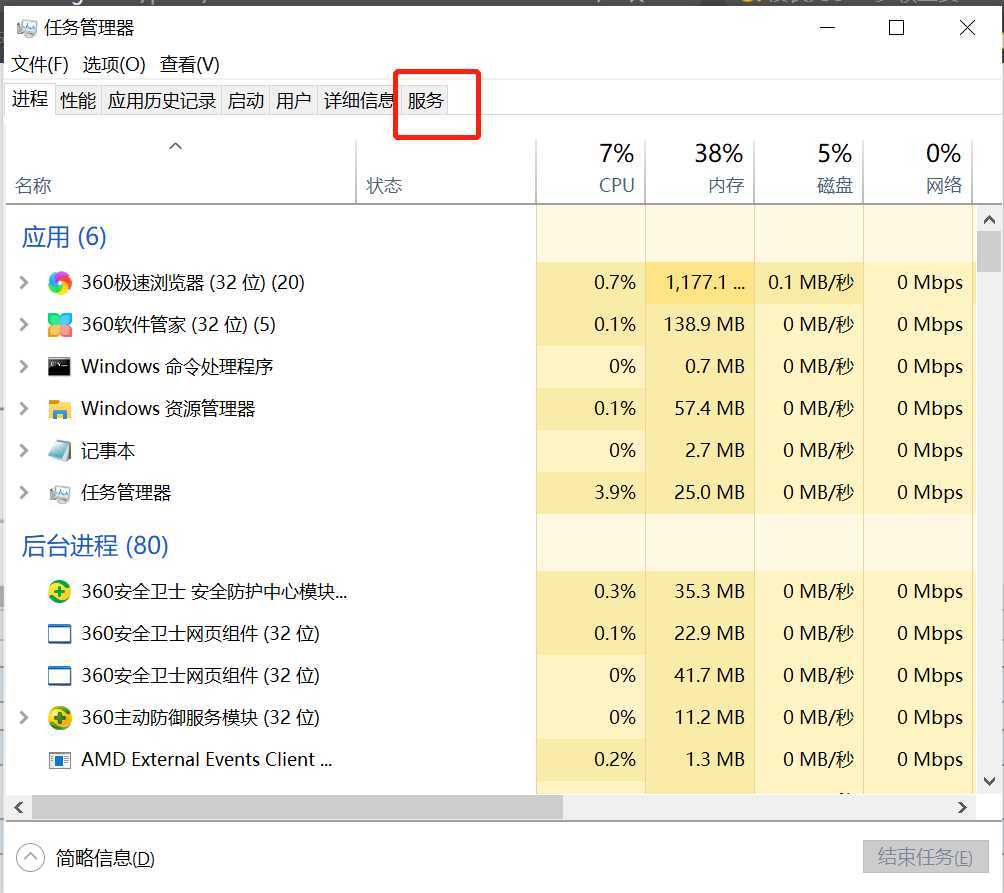Expand the 360主动防御服务模块 entry

[x=24, y=718]
